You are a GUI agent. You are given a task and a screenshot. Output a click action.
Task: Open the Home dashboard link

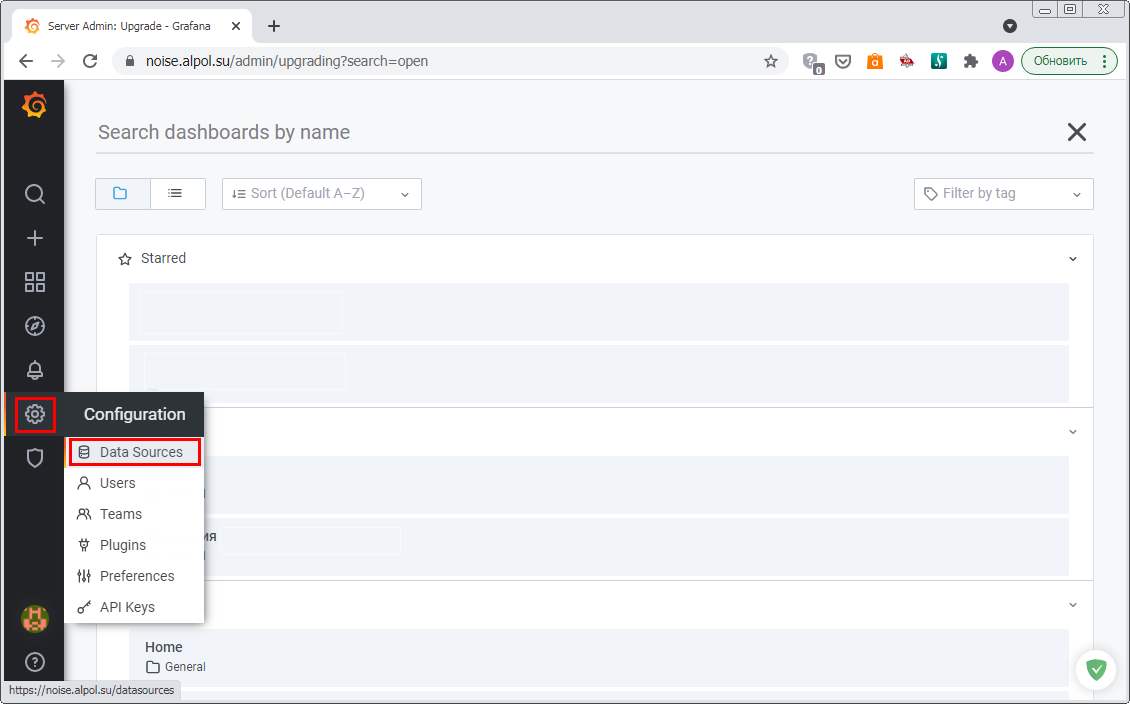pyautogui.click(x=164, y=647)
